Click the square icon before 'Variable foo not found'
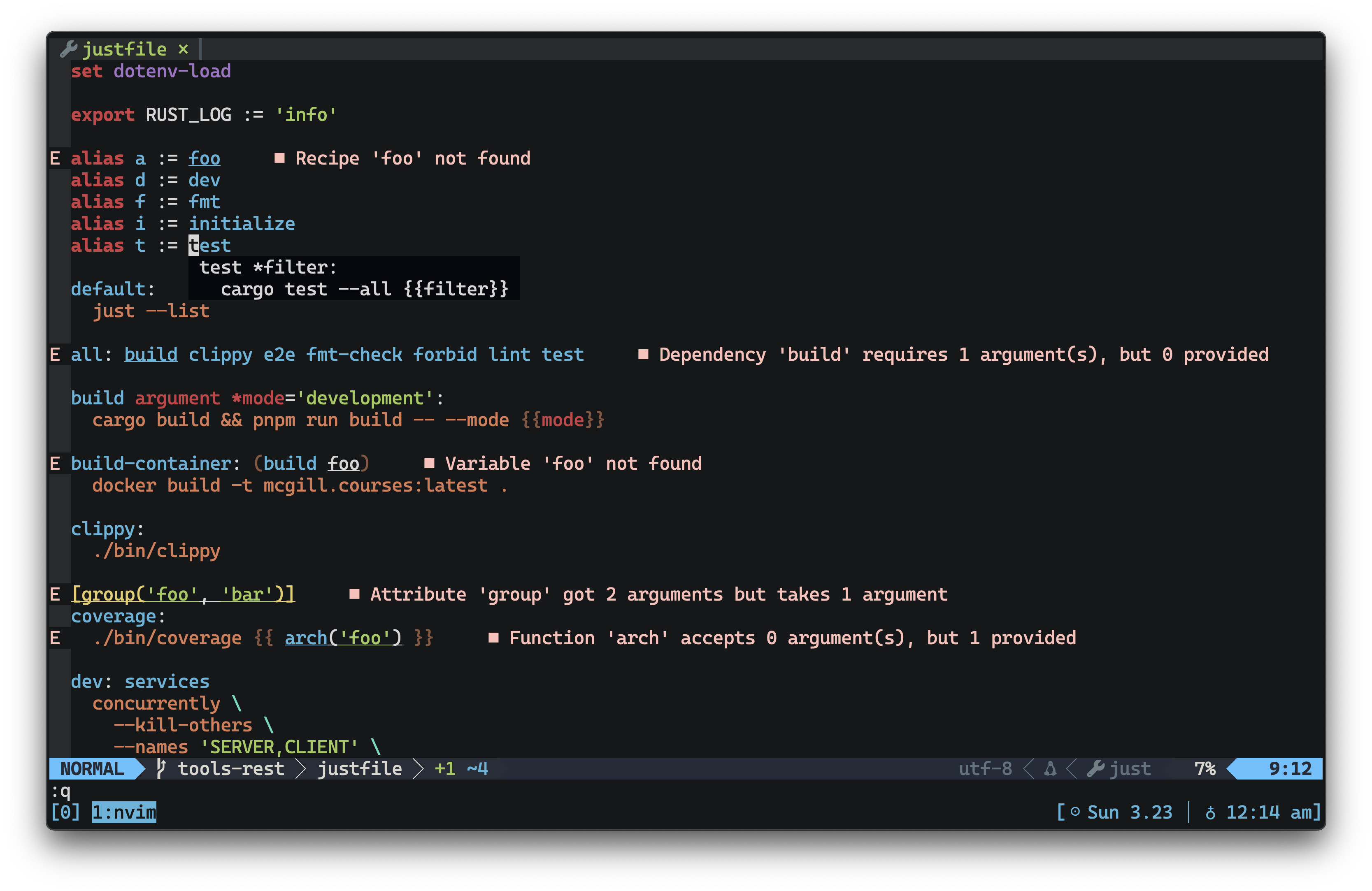This screenshot has height=891, width=1372. (429, 463)
